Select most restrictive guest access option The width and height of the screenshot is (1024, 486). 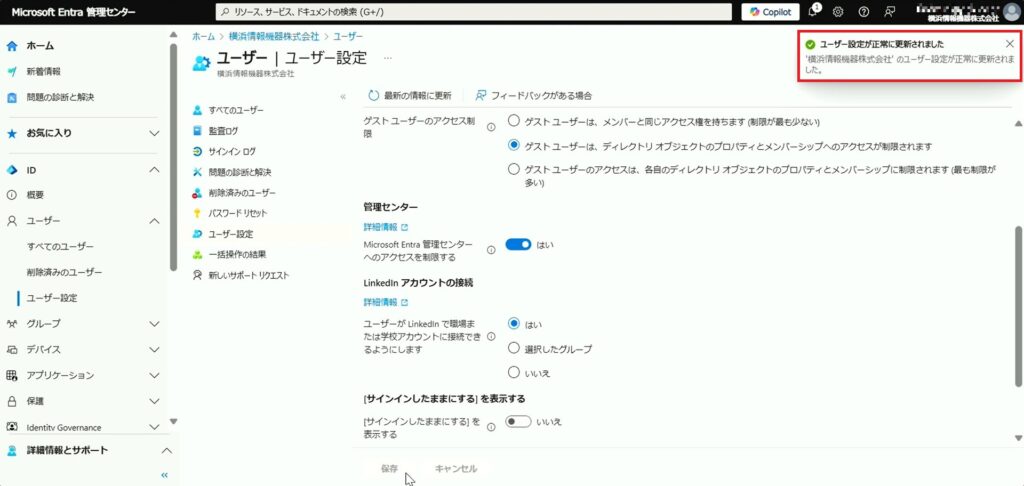tap(514, 169)
